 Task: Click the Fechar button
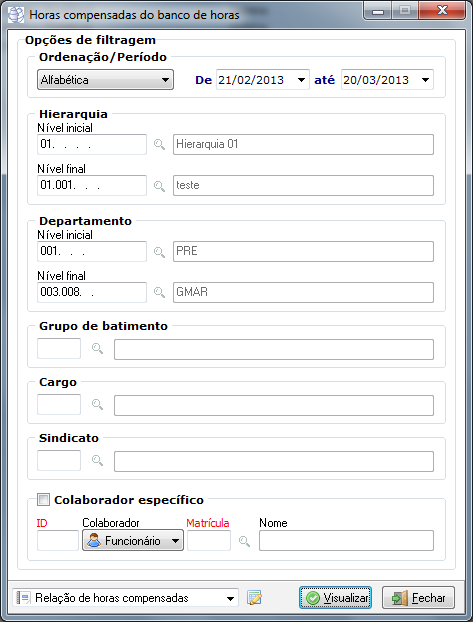(x=418, y=598)
